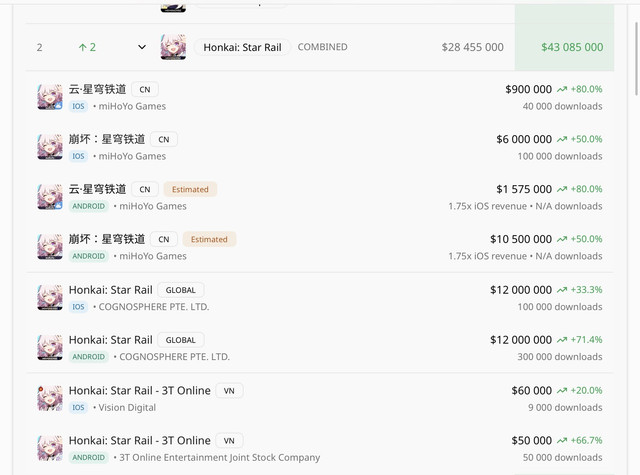Click the page vertical scrollbar
The image size is (640, 475).
click(x=636, y=59)
